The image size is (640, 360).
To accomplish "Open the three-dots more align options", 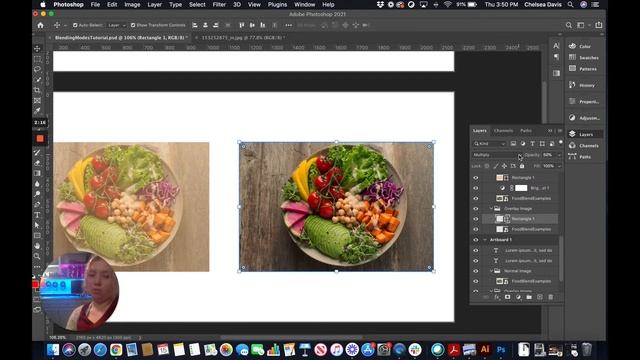I will coord(289,25).
